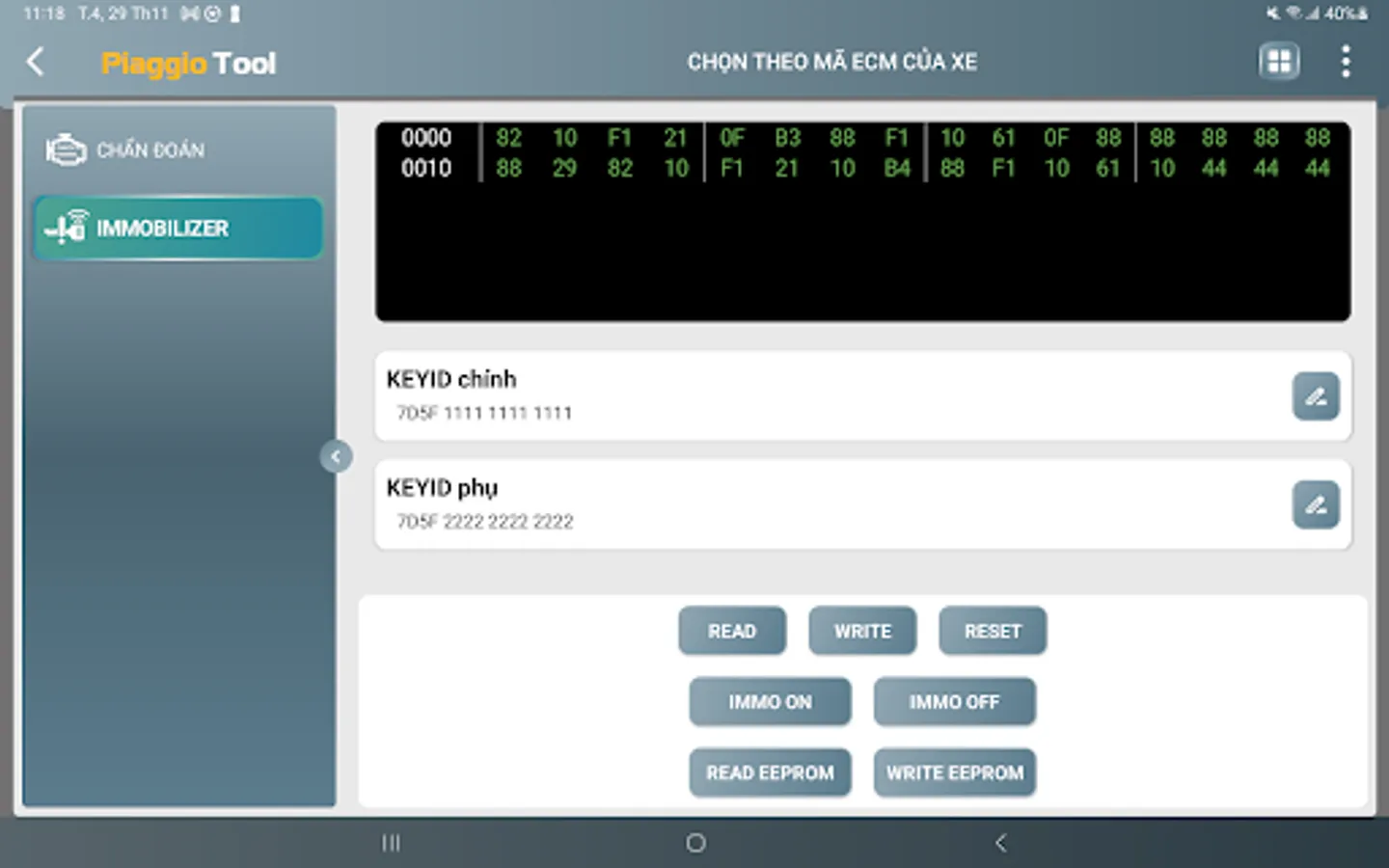Viewport: 1389px width, 868px height.
Task: Open the edit pencil for KEYID phụ
Action: click(x=1316, y=504)
